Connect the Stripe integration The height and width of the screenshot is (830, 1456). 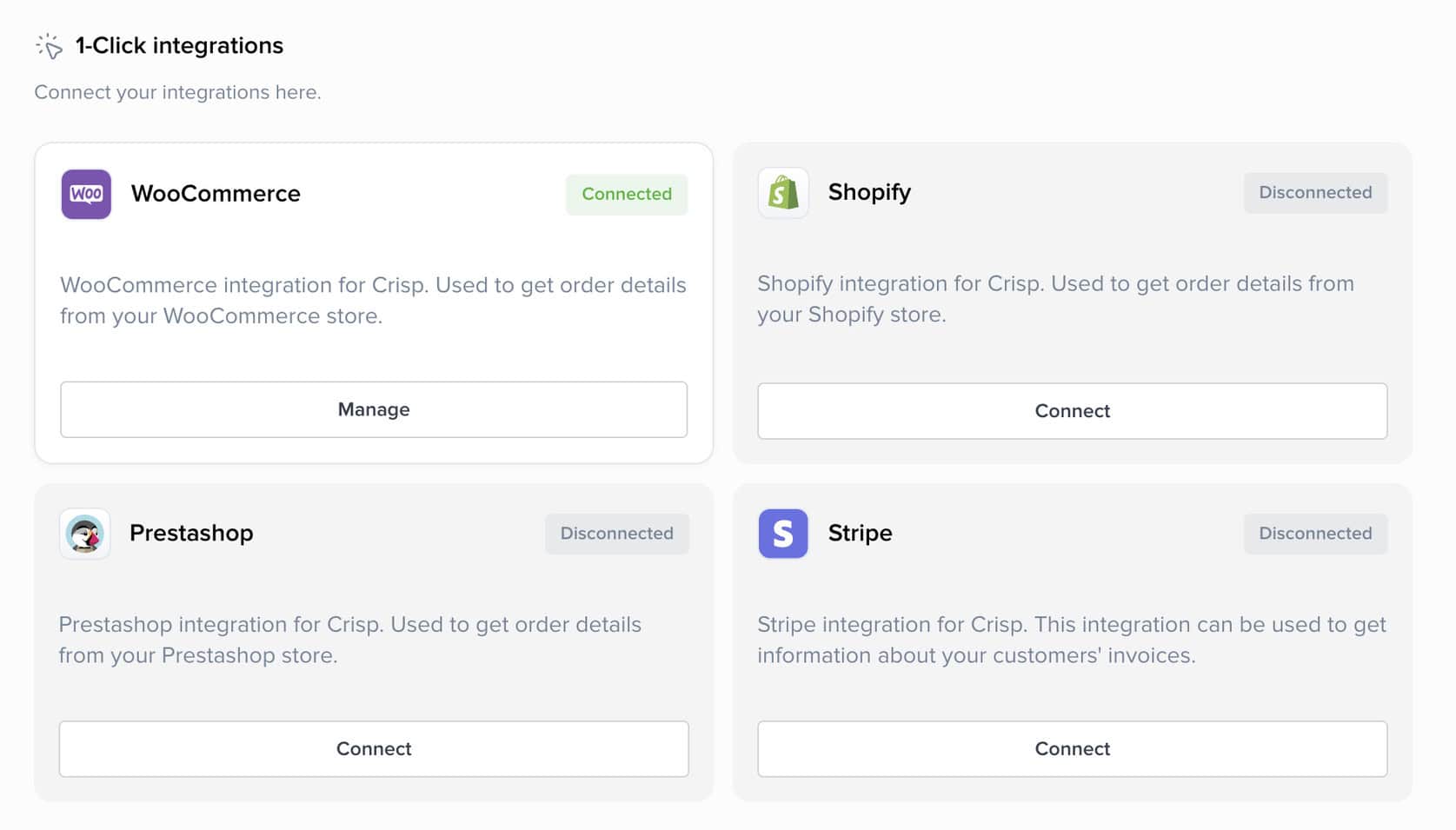tap(1072, 749)
